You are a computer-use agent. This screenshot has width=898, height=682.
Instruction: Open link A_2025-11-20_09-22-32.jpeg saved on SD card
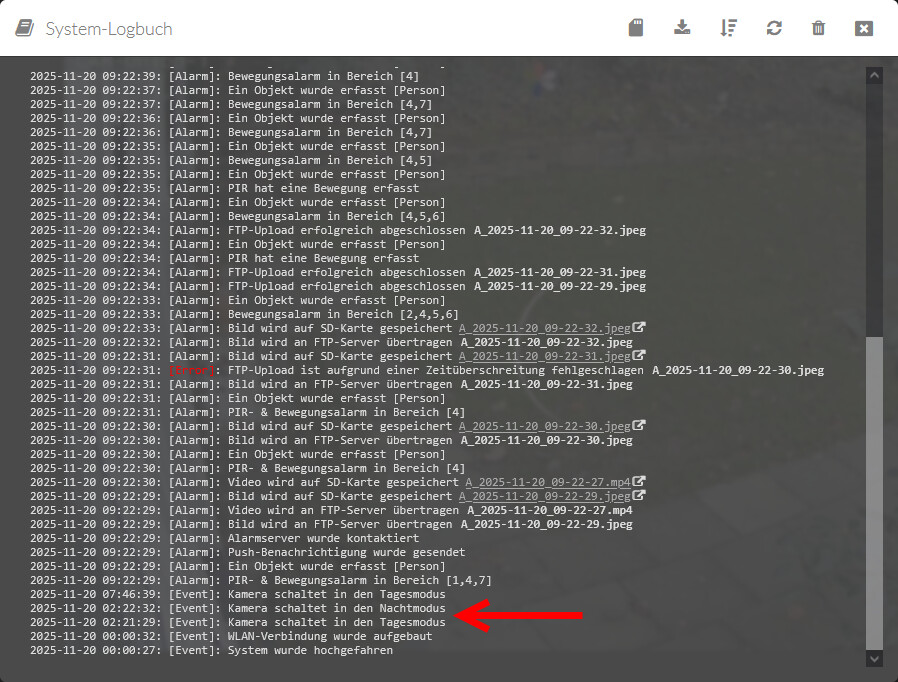coord(545,328)
